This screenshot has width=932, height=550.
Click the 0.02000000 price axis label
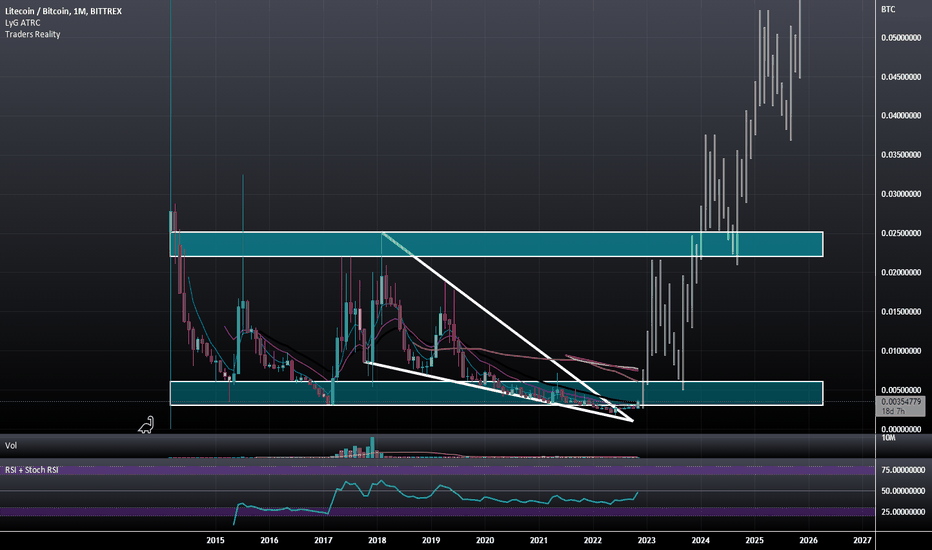[x=901, y=272]
